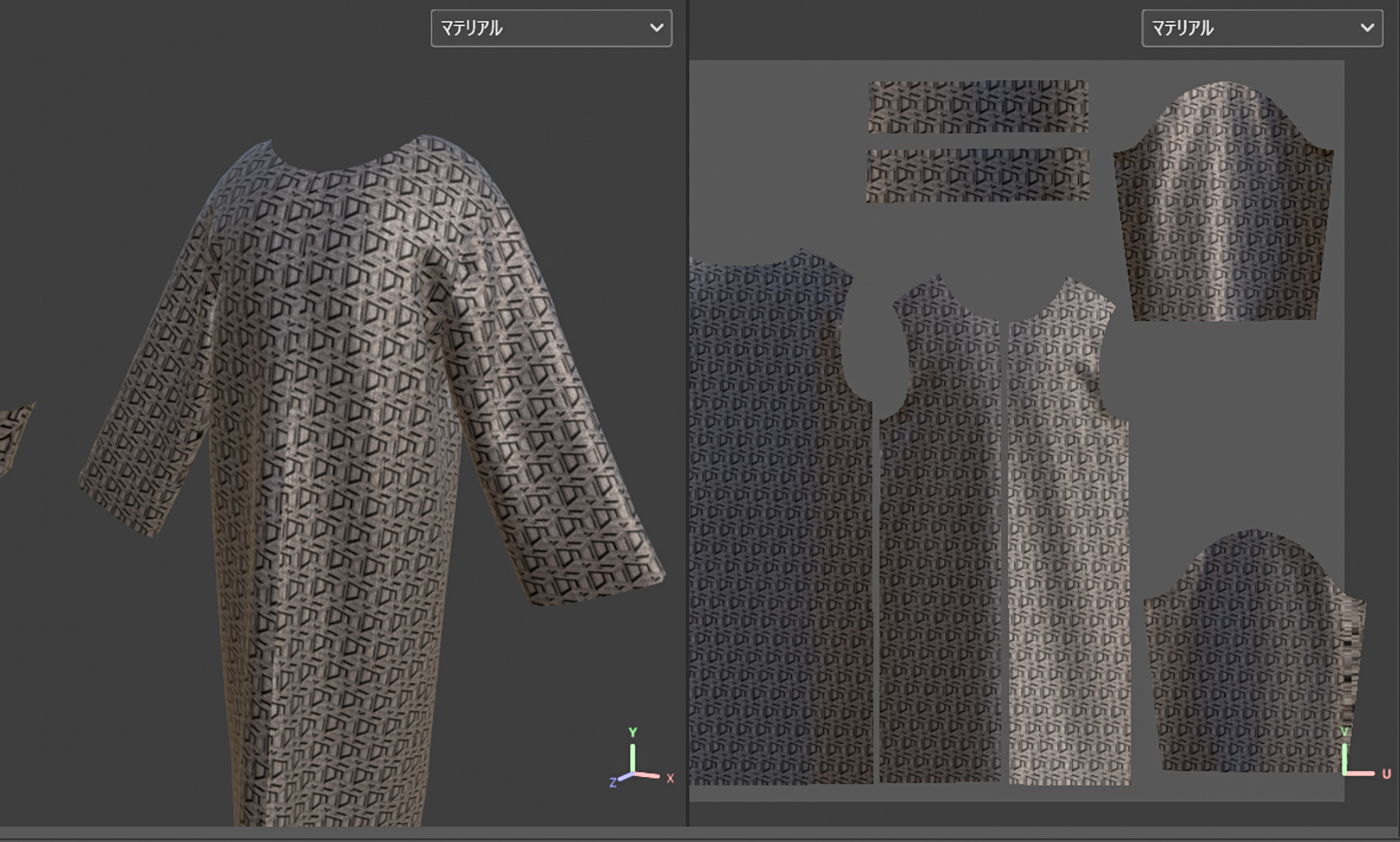Select the second rectangular strip UV island
The image size is (1400, 842).
click(978, 175)
